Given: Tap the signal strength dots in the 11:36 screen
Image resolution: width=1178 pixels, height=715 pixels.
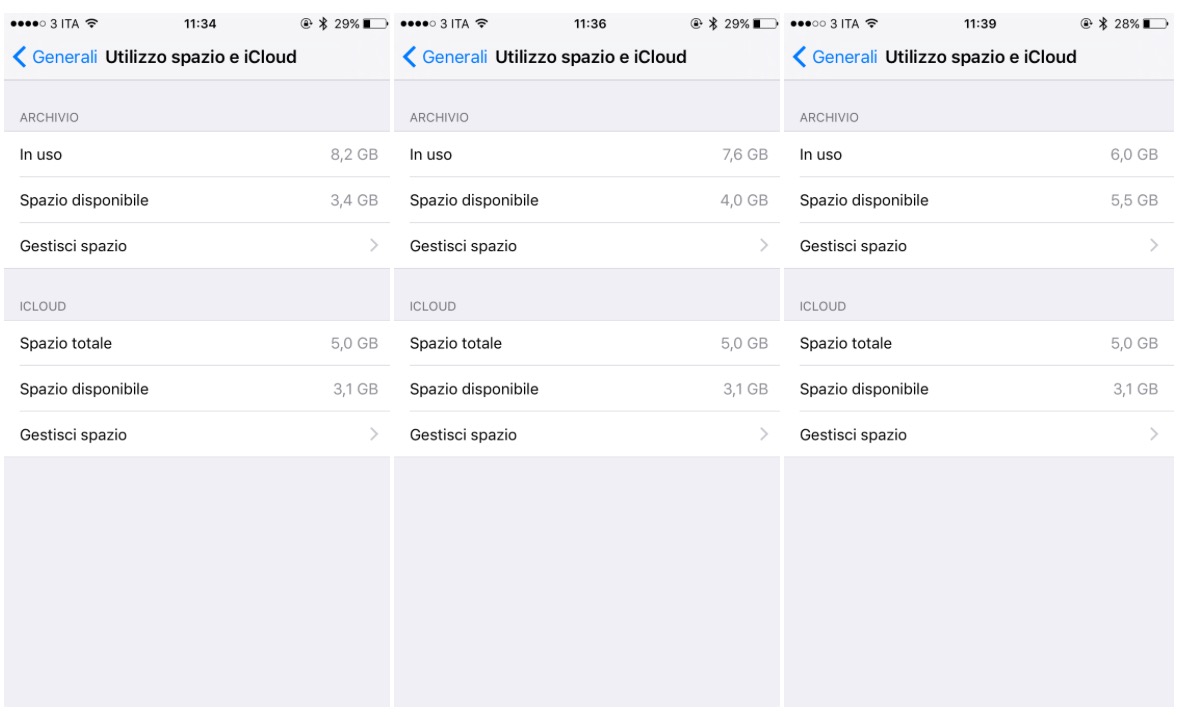Looking at the screenshot, I should point(418,23).
